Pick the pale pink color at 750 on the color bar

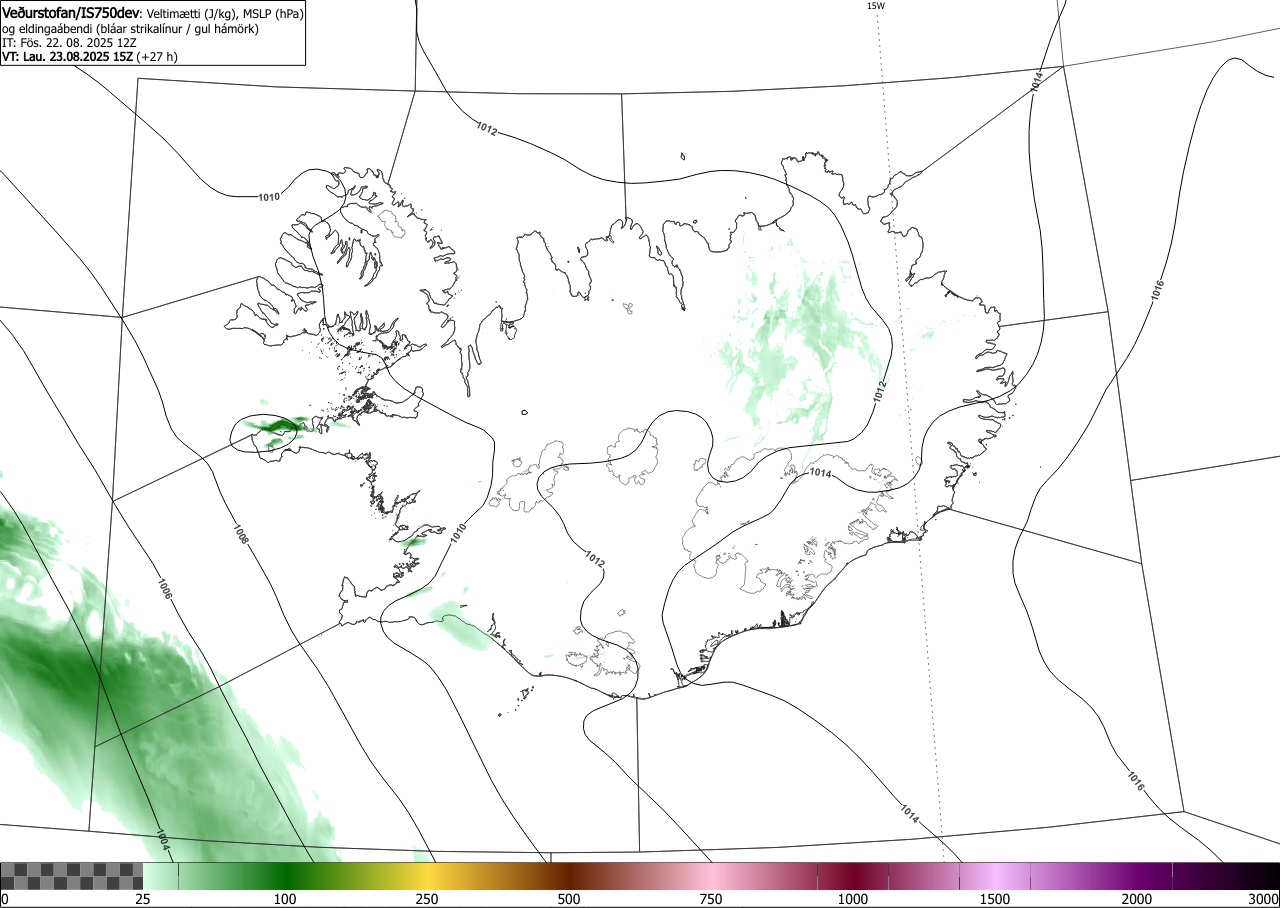point(711,876)
